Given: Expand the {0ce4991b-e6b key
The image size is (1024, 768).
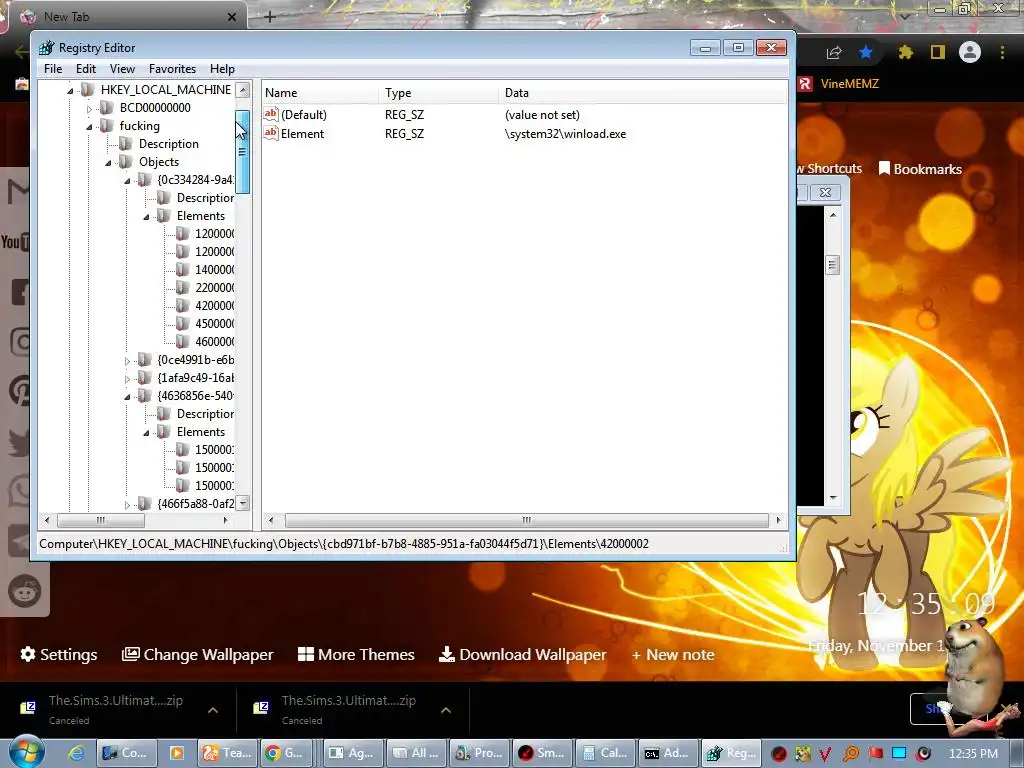Looking at the screenshot, I should click(127, 360).
